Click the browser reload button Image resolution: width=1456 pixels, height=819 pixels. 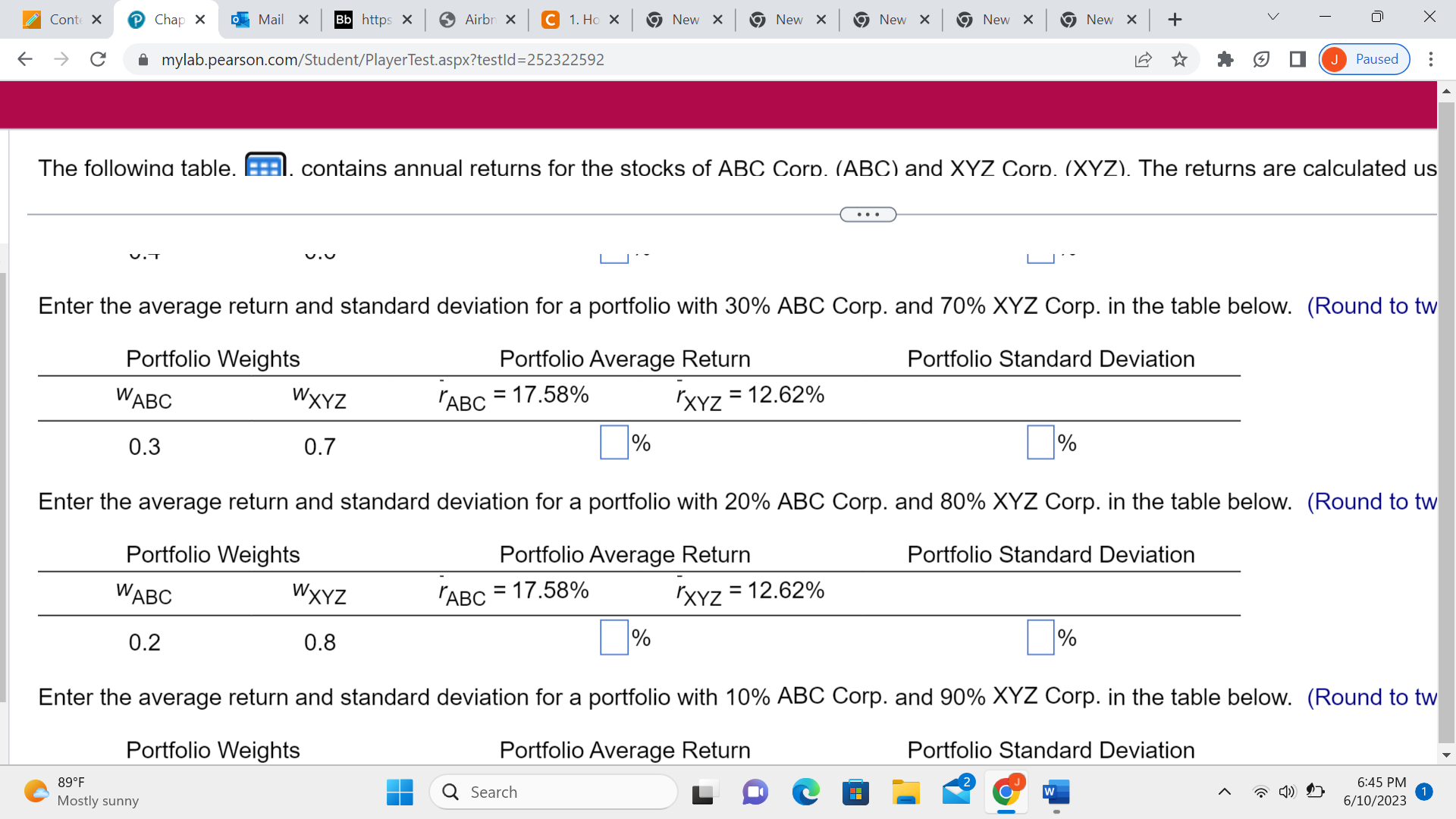pos(98,59)
